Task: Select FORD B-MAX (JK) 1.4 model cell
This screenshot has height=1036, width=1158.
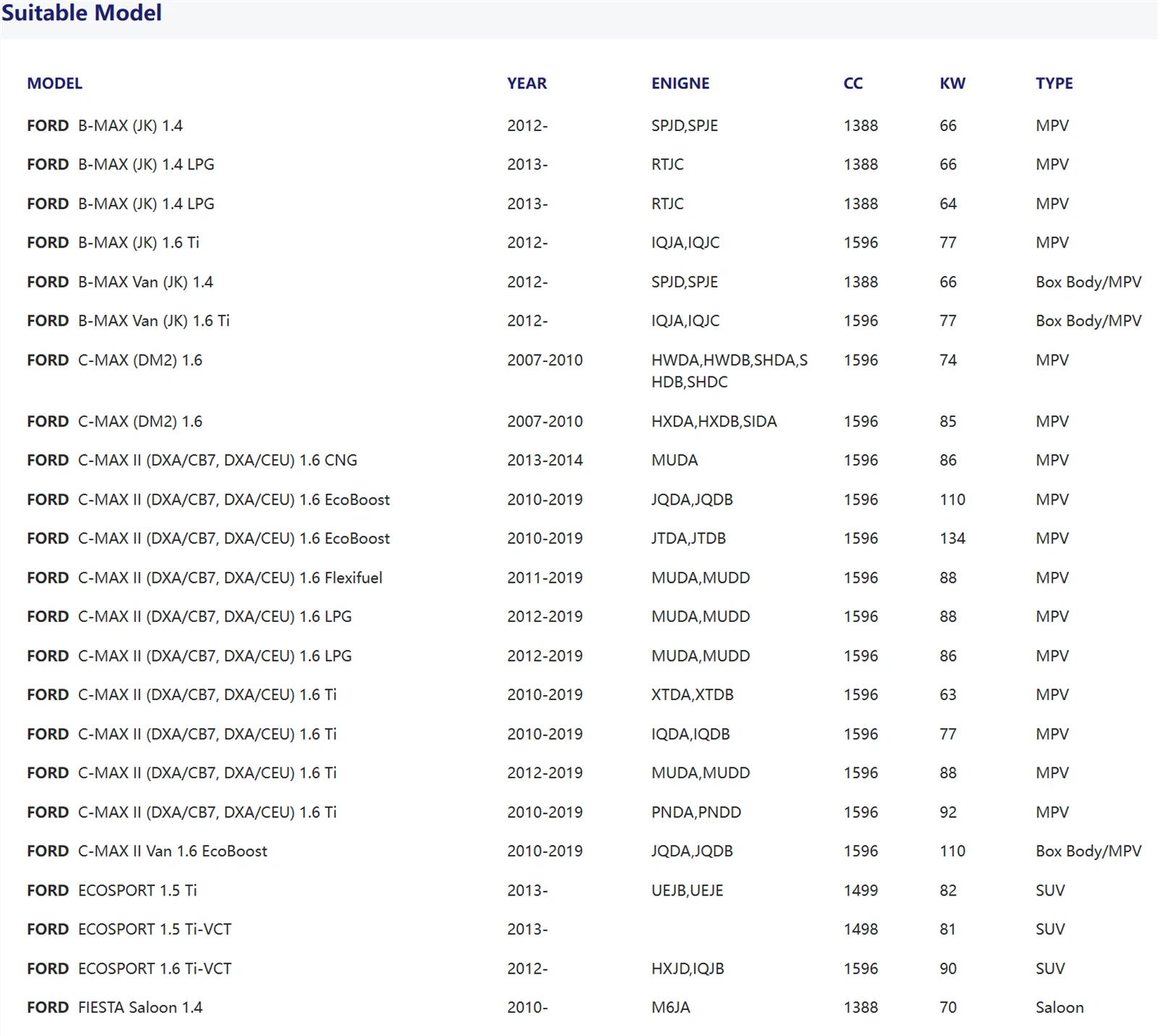Action: pyautogui.click(x=105, y=125)
